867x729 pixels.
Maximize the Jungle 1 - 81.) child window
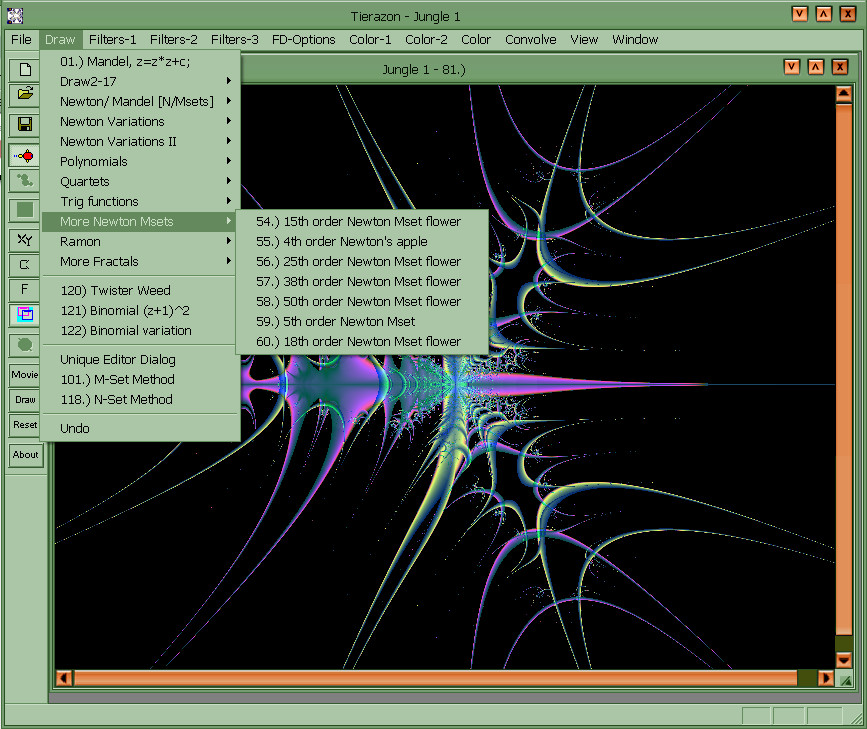(816, 67)
